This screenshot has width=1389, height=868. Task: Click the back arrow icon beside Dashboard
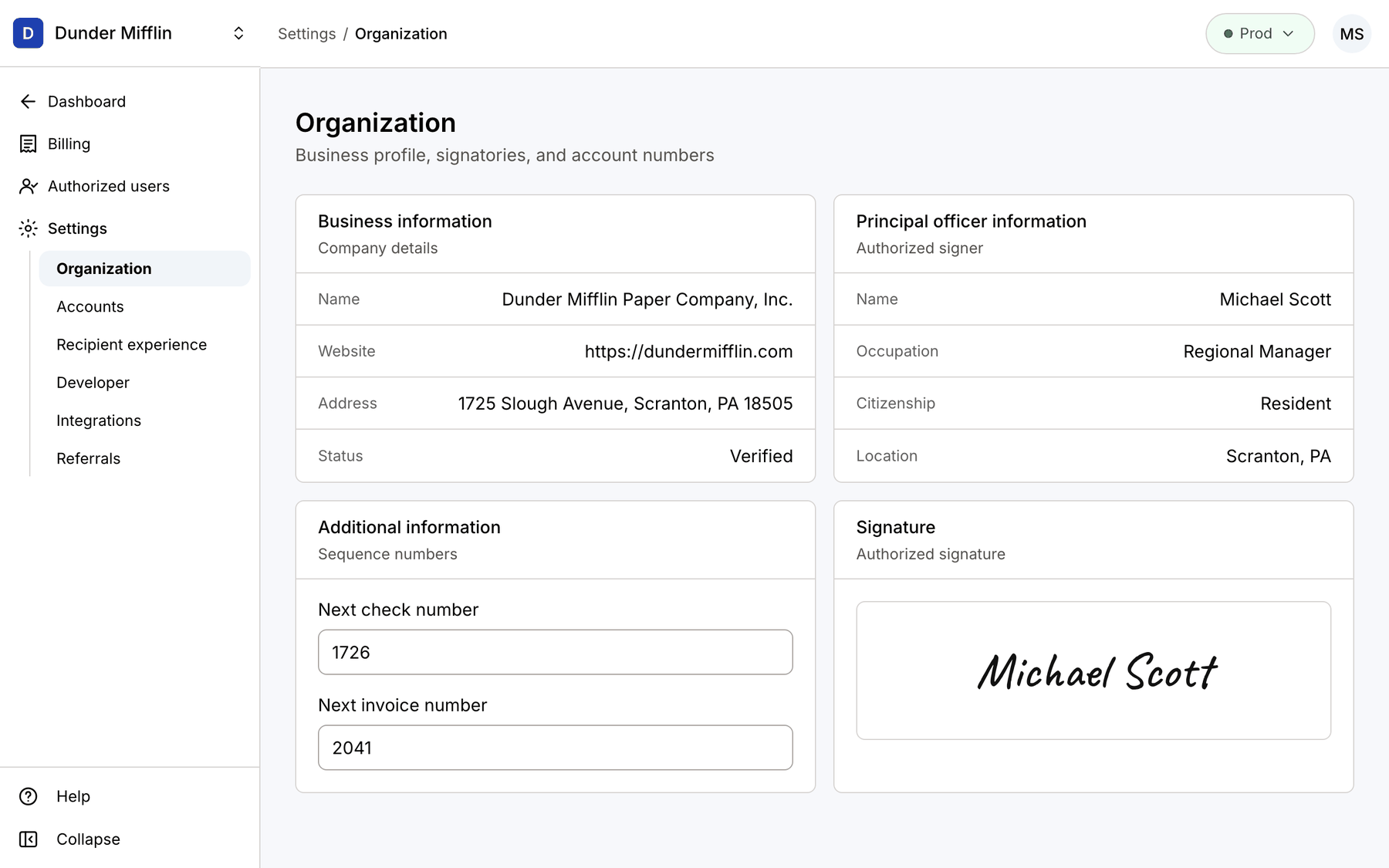pyautogui.click(x=29, y=102)
